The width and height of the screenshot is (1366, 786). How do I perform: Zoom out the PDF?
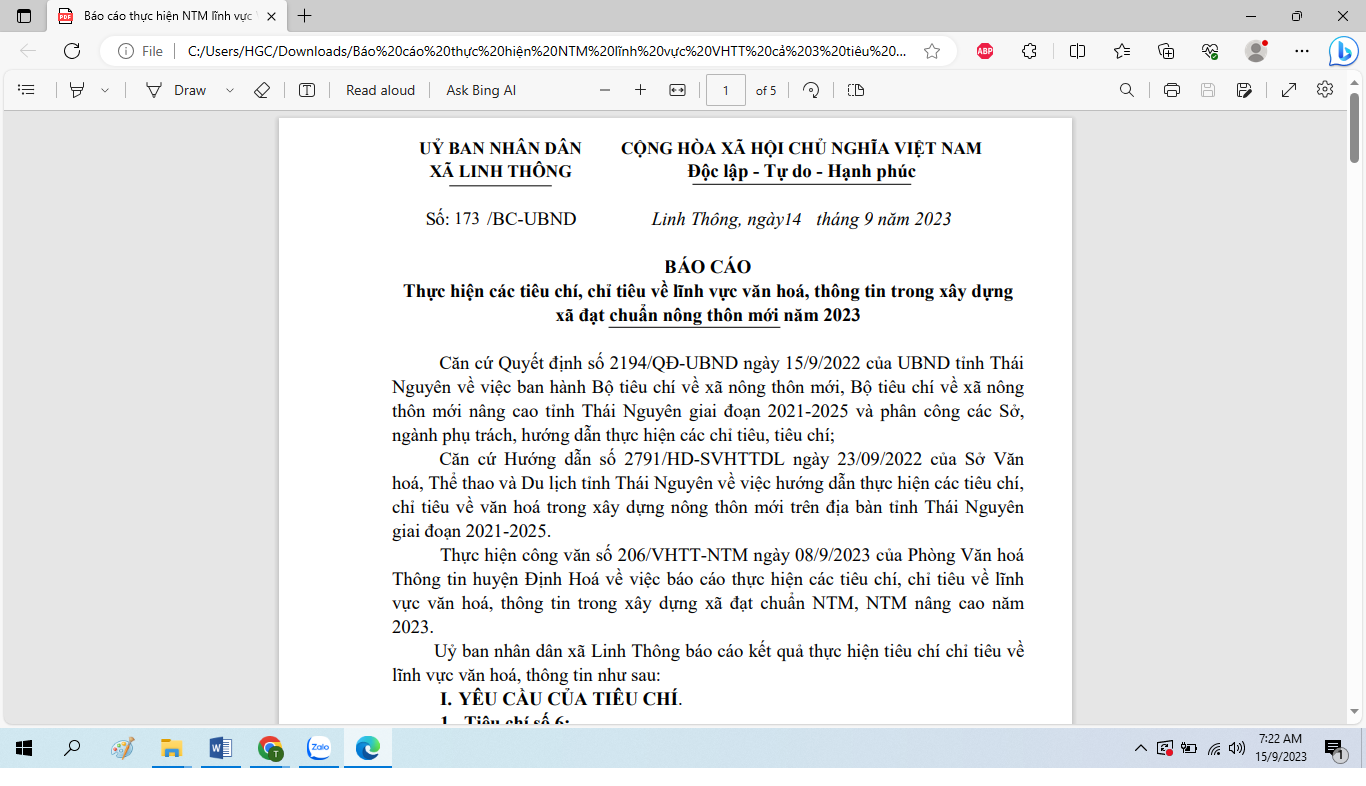click(x=605, y=90)
